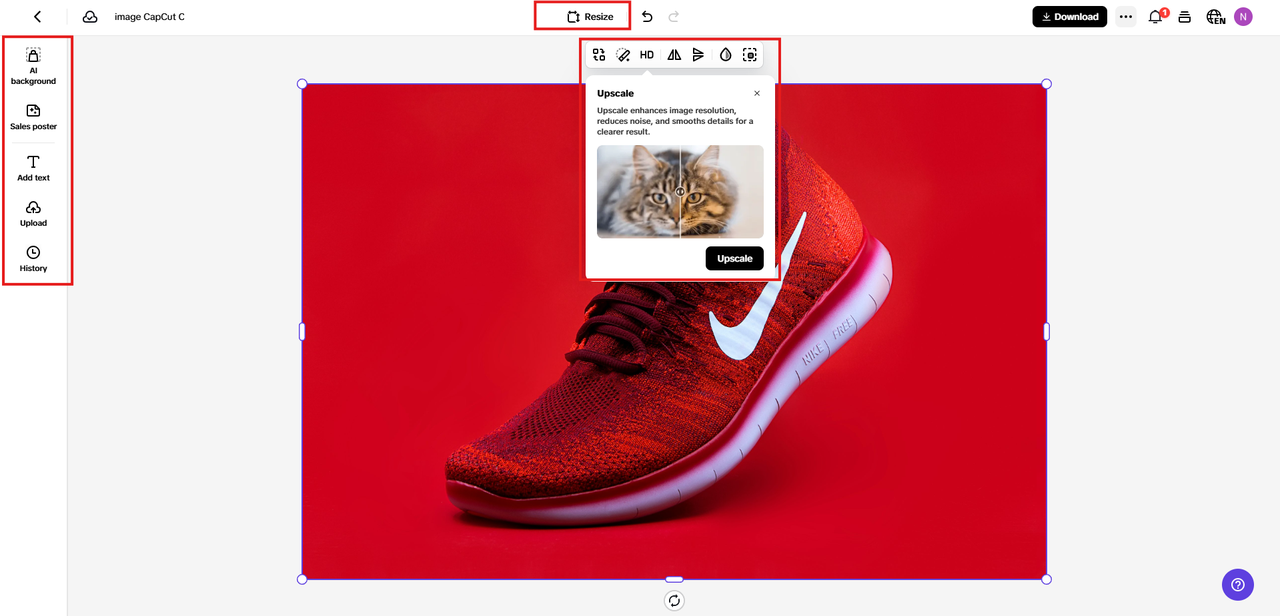Open the user profile avatar N
The width and height of the screenshot is (1280, 616).
pos(1243,17)
